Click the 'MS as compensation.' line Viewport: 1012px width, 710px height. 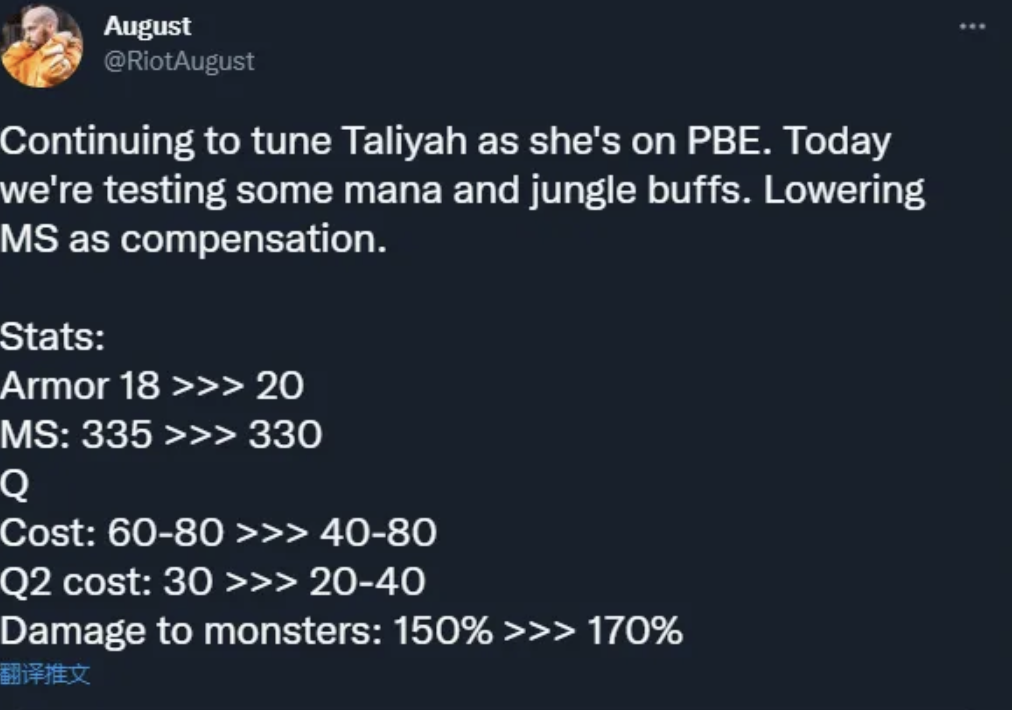193,240
